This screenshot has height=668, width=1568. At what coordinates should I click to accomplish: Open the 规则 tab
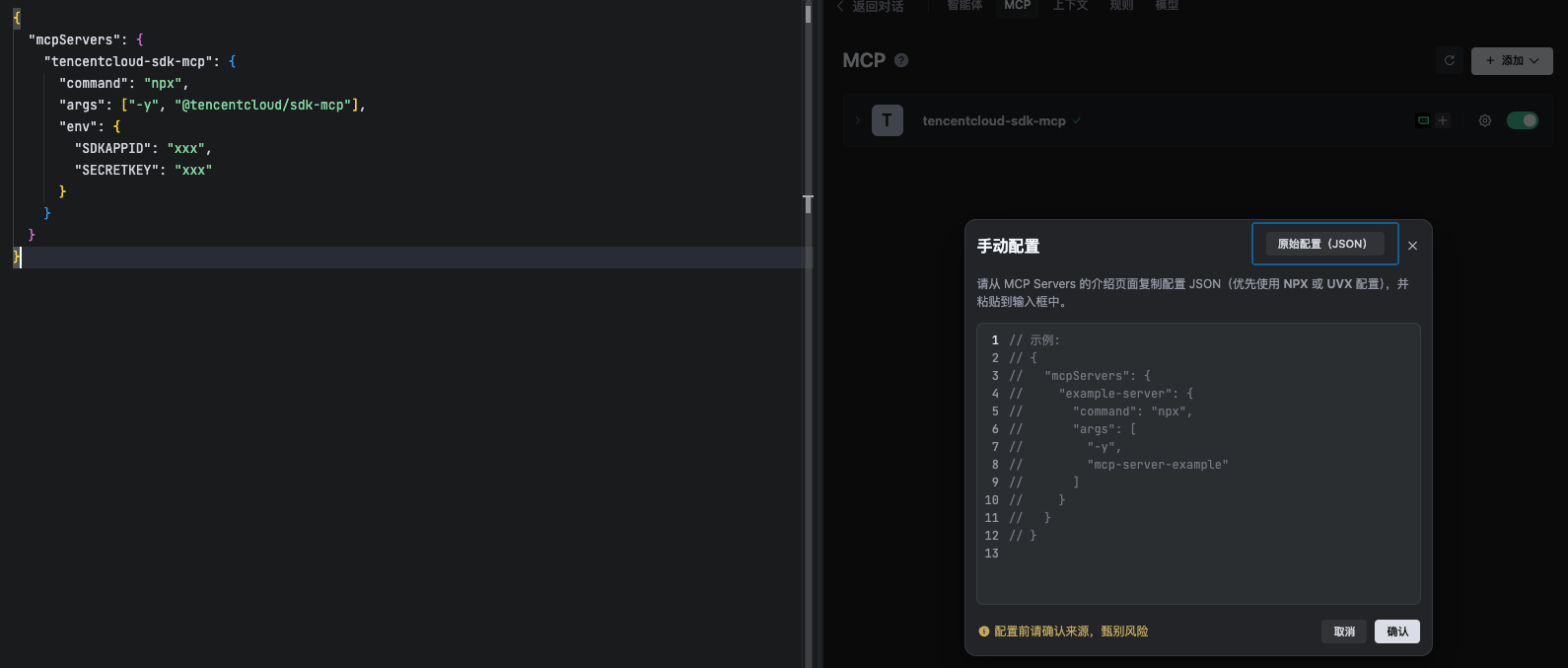point(1121,6)
